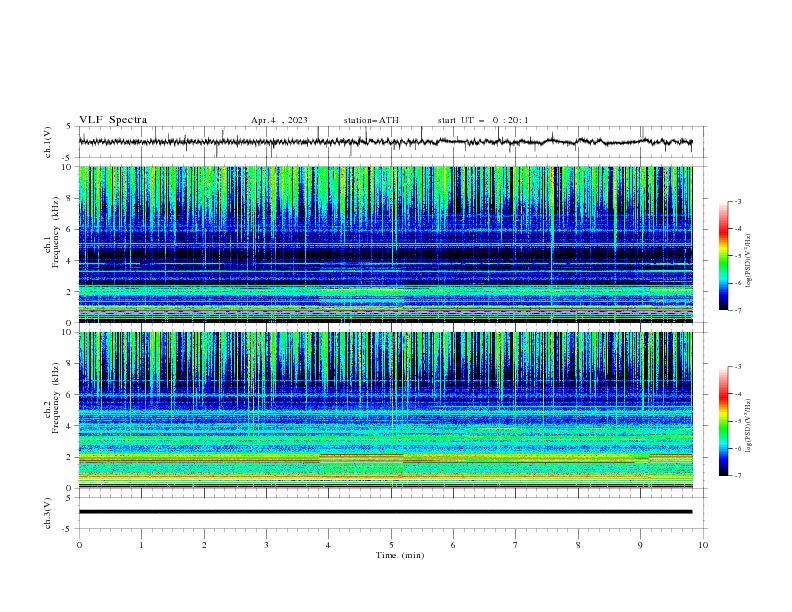Screen dimensions: 792x612
Task: Click 'log(PSD)(V²/Hz)' label beside ch.1 colorbar
Action: [749, 261]
